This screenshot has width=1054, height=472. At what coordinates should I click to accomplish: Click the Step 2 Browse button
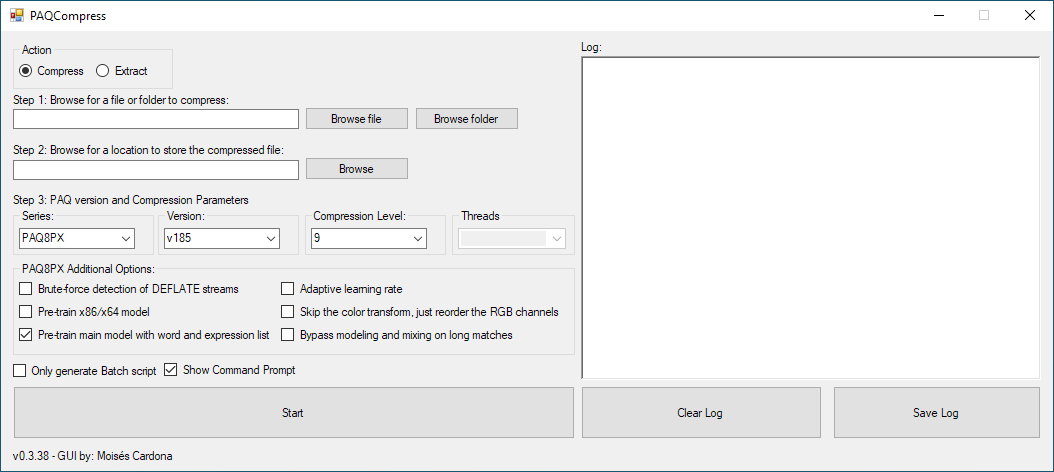pos(356,169)
